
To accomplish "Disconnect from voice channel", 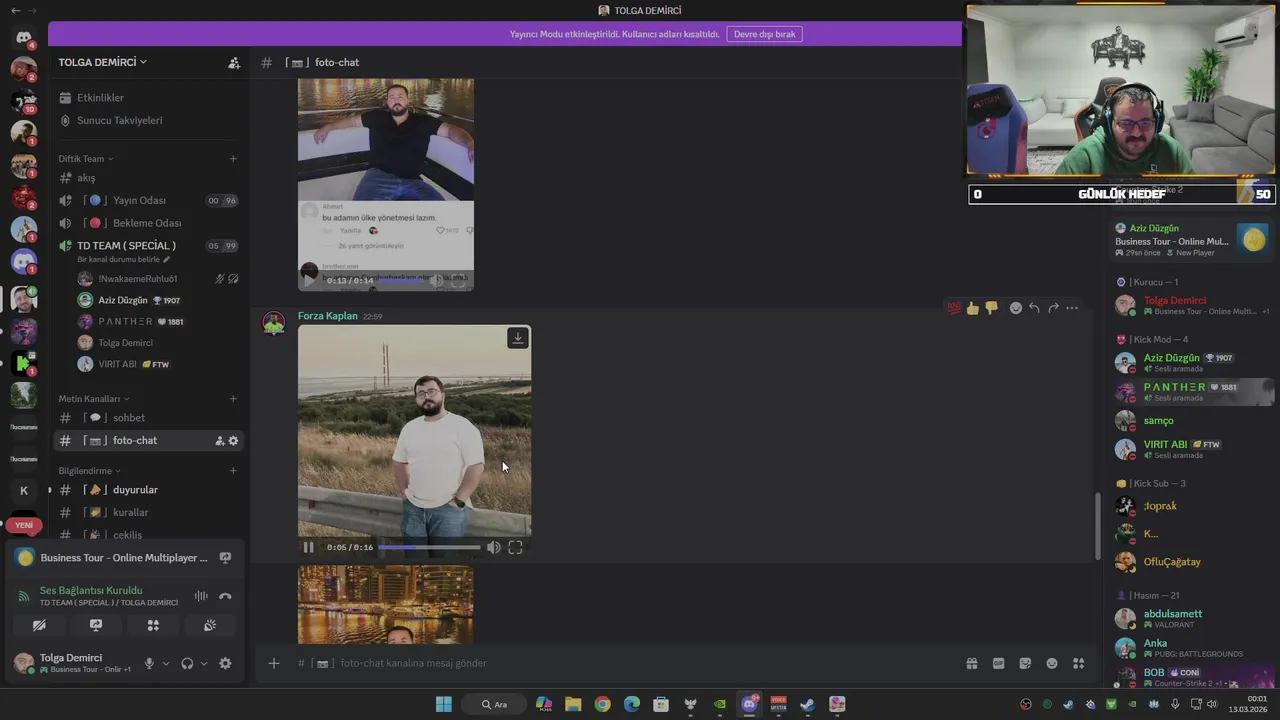I will click(225, 596).
